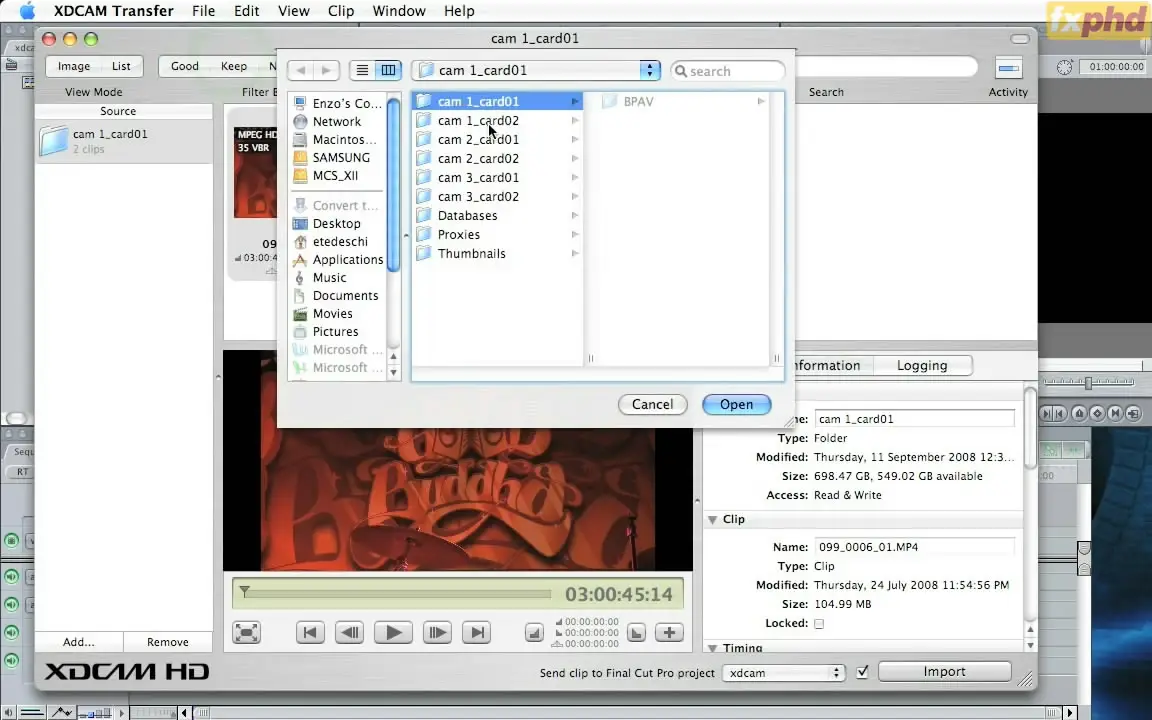1152x720 pixels.
Task: Click the clock icon beside the 01:00:00:00 timecode
Action: pyautogui.click(x=1065, y=67)
